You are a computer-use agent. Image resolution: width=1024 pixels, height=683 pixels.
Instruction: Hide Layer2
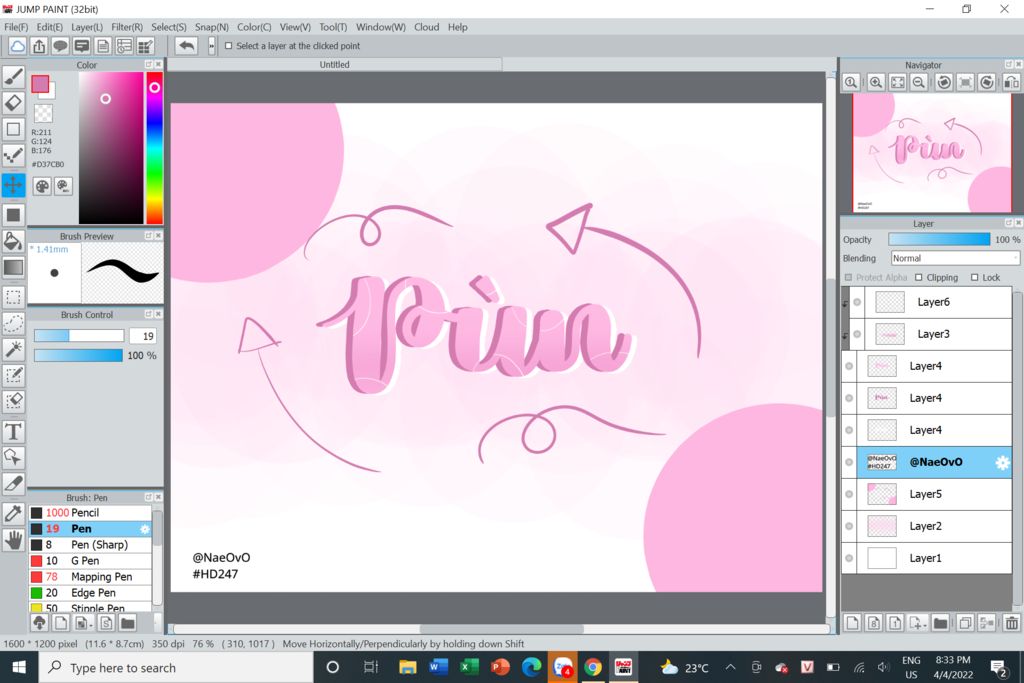(x=849, y=526)
